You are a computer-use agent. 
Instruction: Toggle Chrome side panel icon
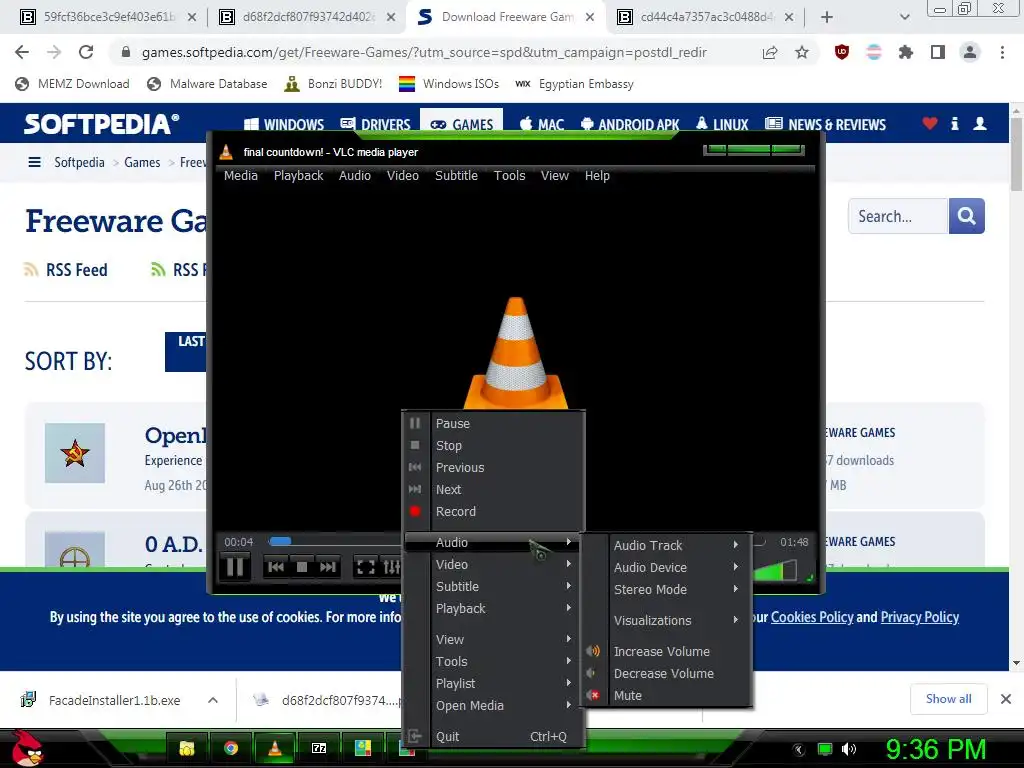(x=938, y=52)
